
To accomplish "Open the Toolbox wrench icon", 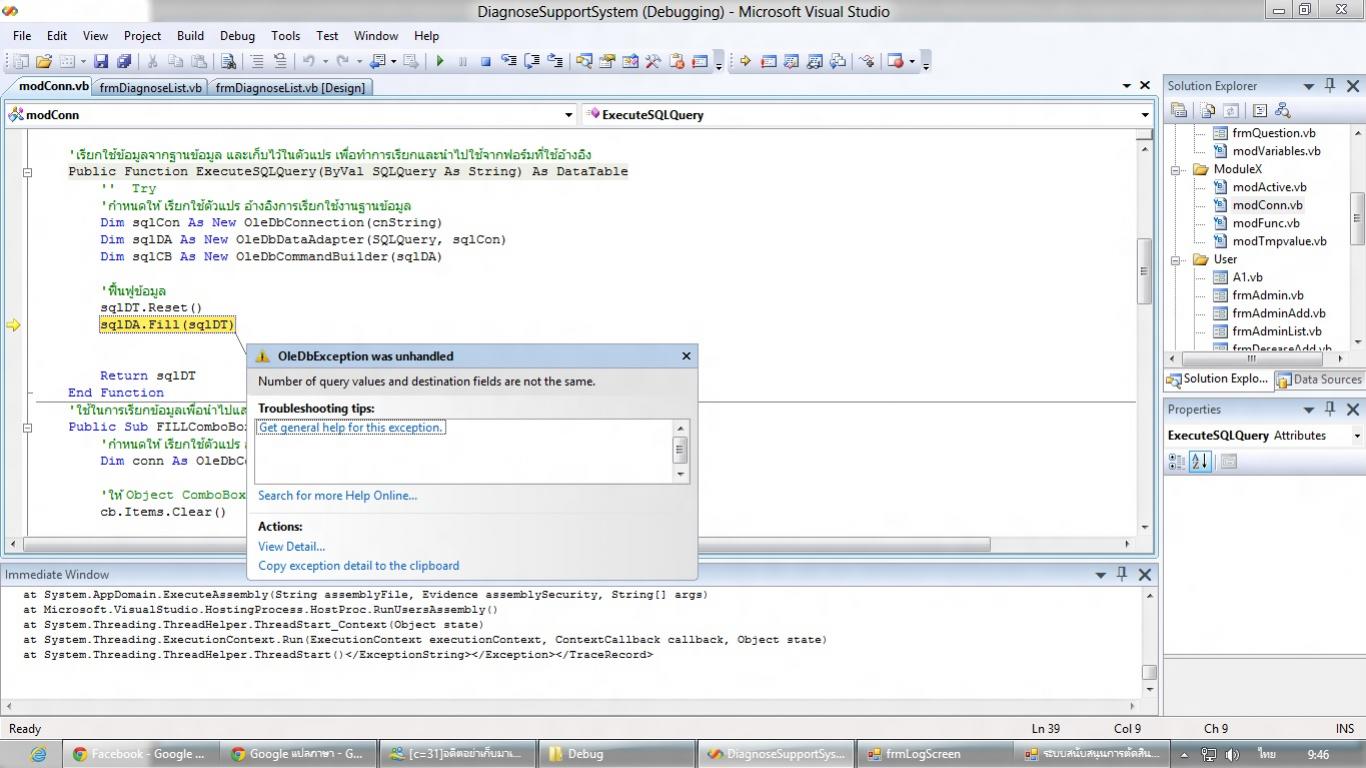I will [x=653, y=61].
